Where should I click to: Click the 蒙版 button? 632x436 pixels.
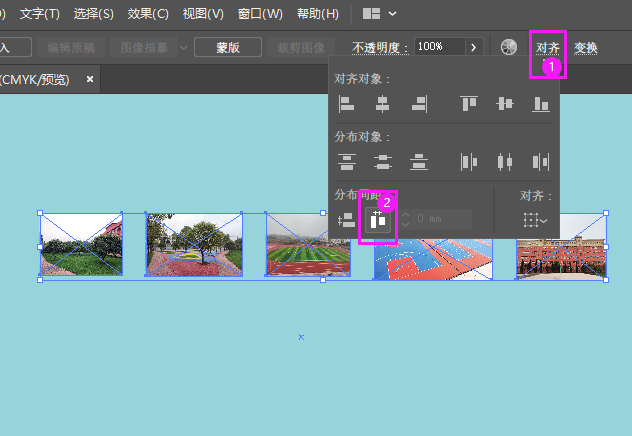coord(228,47)
